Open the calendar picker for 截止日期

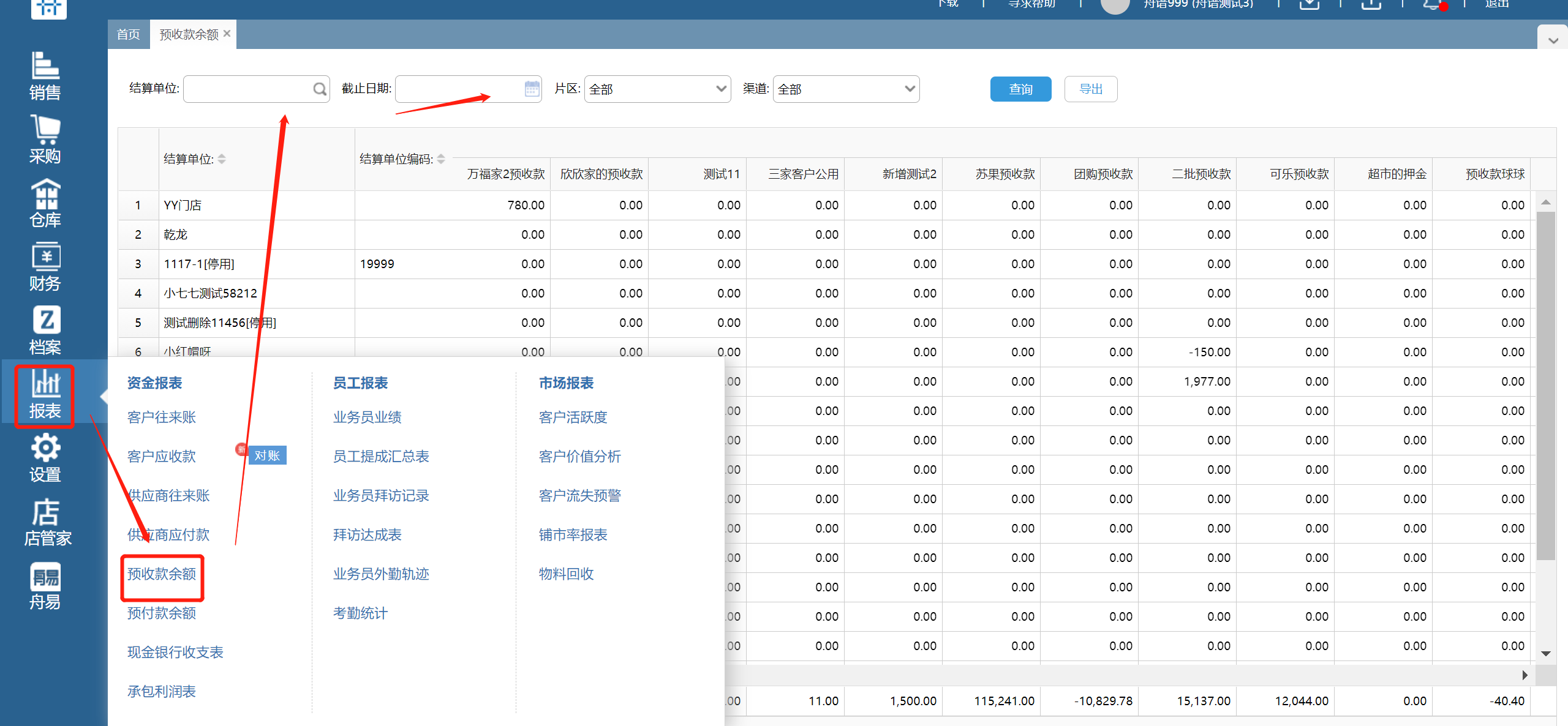coord(532,89)
